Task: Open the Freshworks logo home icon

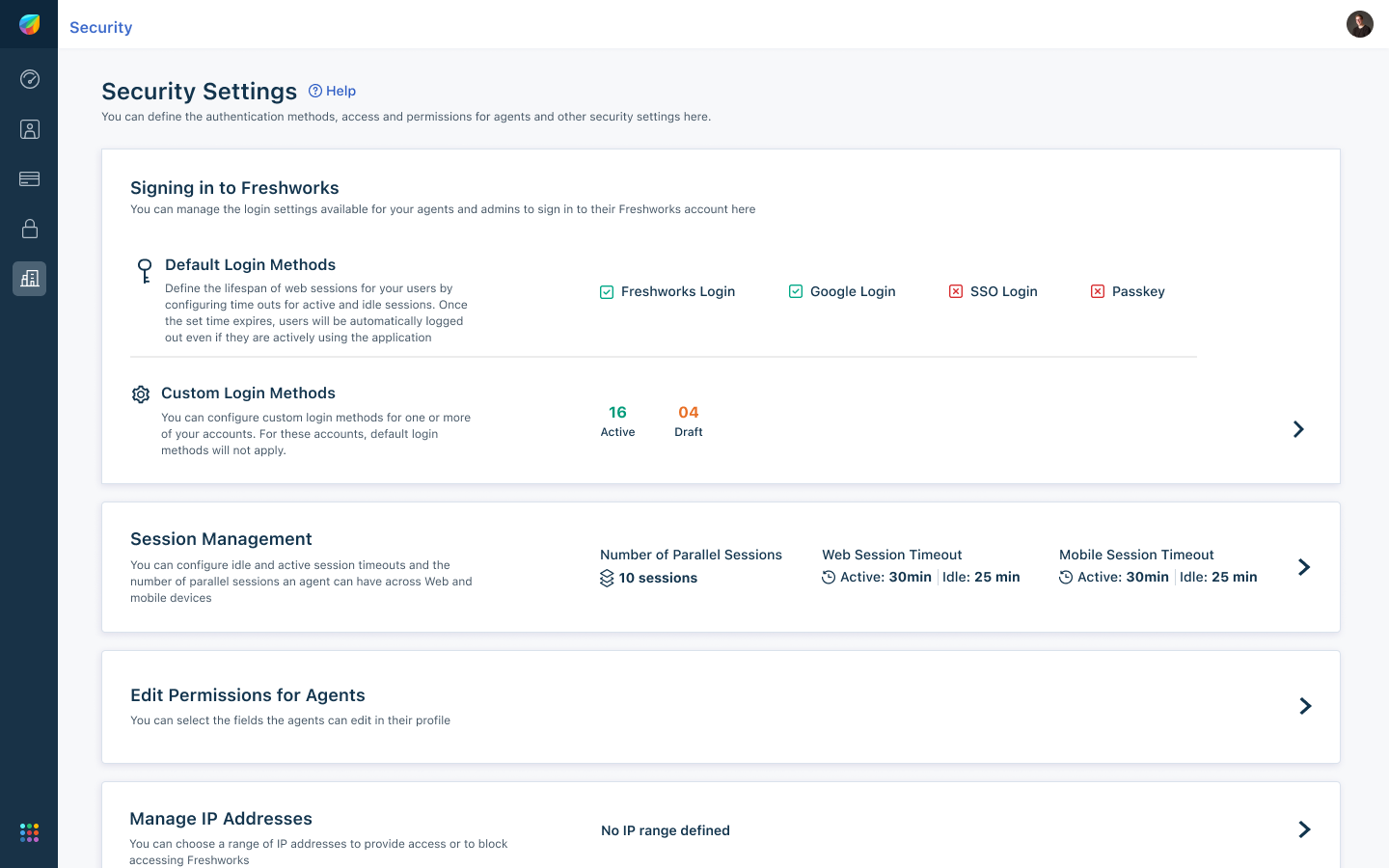Action: coord(30,24)
